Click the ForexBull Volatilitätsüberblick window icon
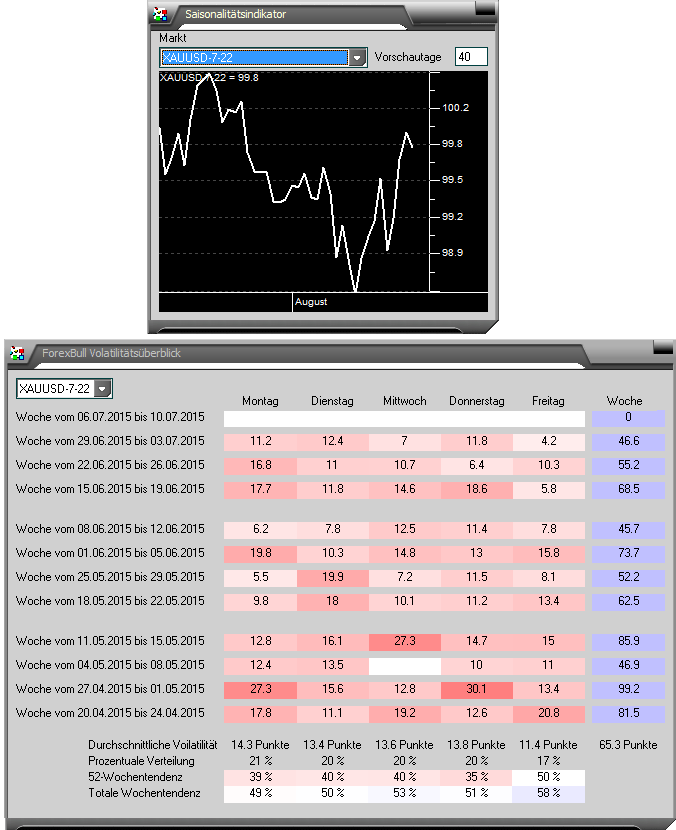 coord(18,353)
